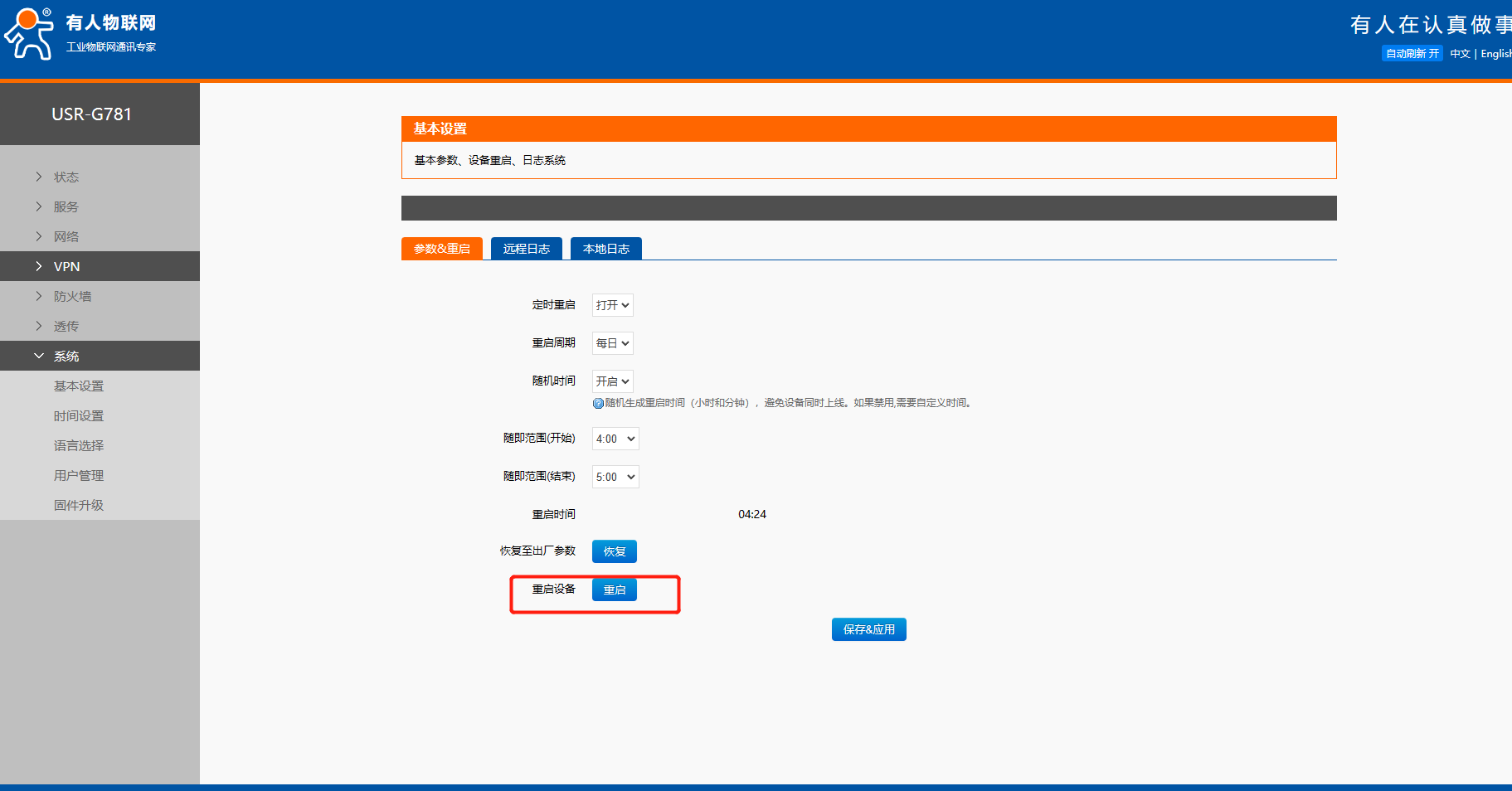Select the 参数&重启 tab

coord(441,249)
